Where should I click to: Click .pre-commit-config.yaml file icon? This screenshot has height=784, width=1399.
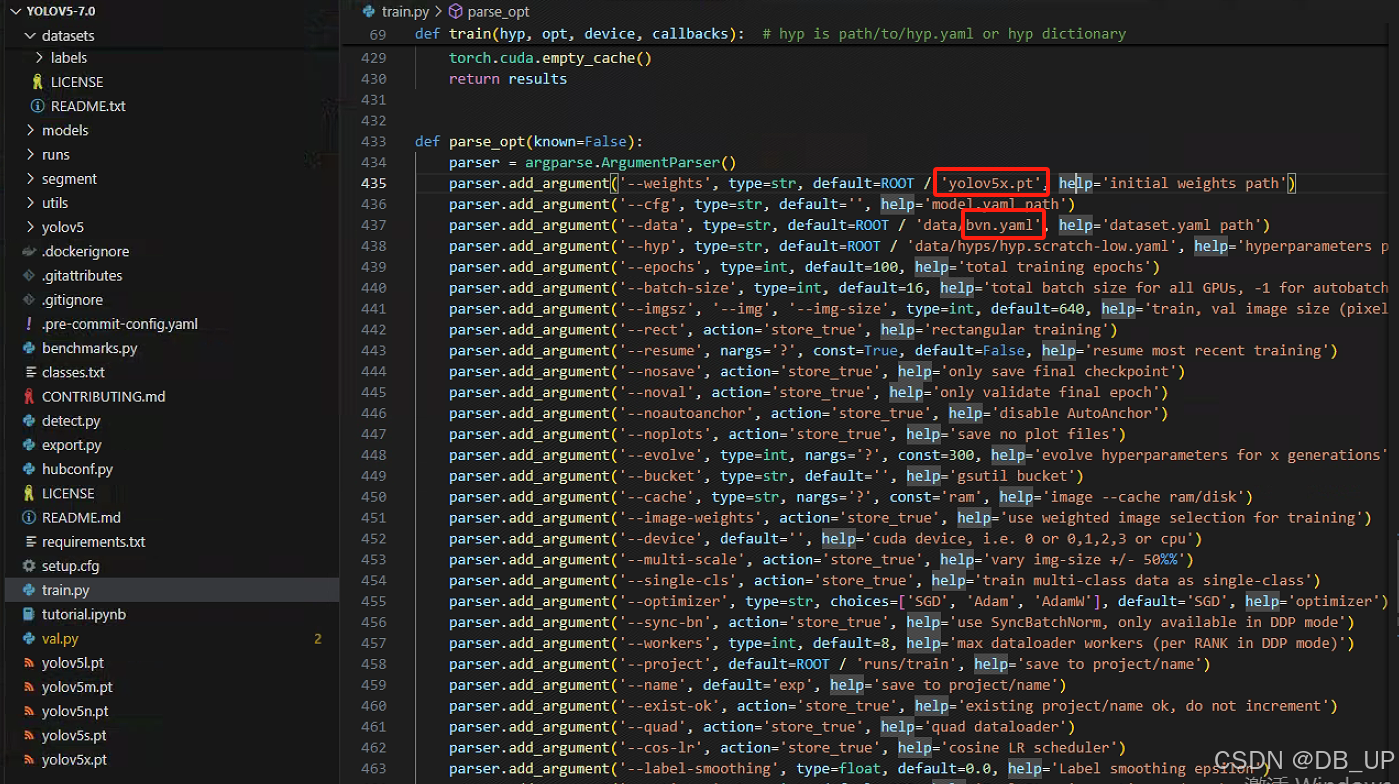(x=29, y=324)
